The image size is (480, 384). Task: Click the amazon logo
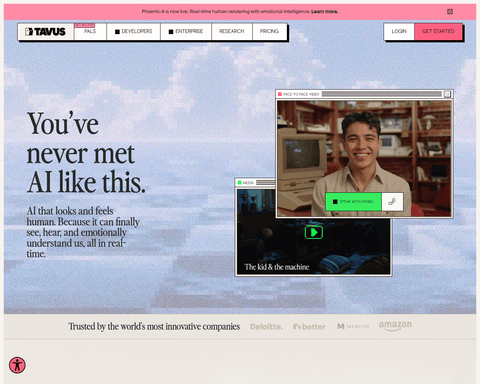395,326
